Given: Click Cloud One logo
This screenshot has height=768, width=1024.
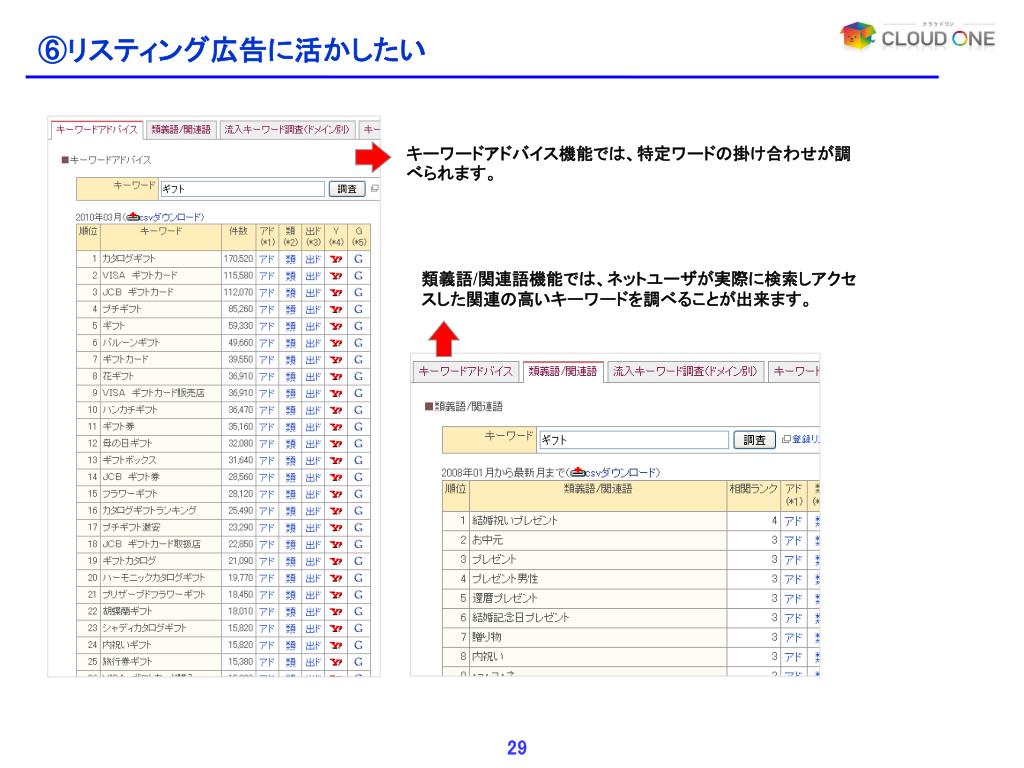Looking at the screenshot, I should pyautogui.click(x=918, y=35).
